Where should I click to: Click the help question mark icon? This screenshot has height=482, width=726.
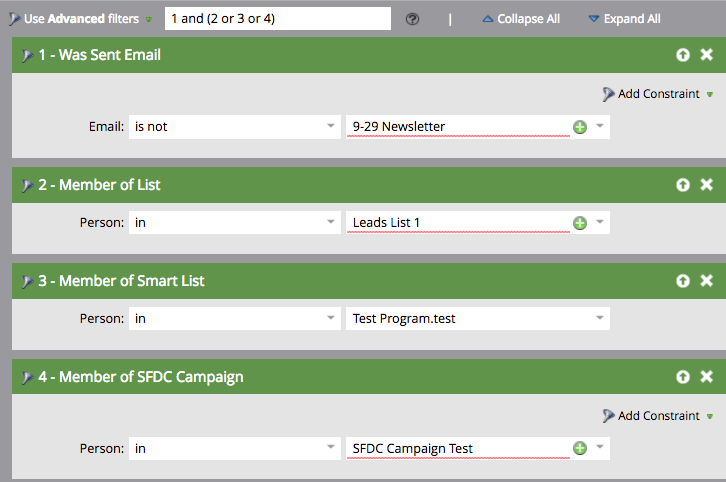(x=412, y=19)
